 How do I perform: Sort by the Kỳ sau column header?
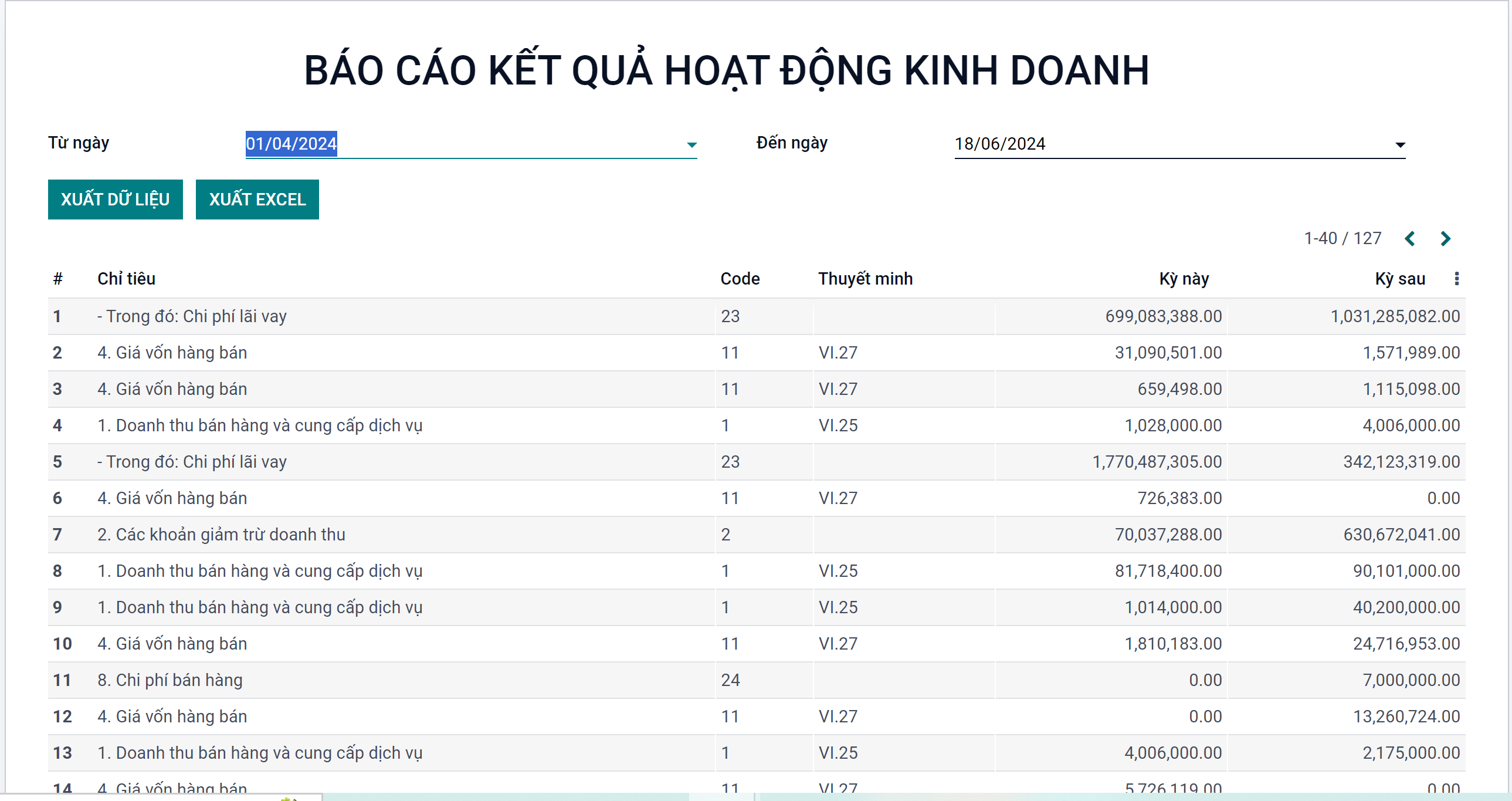[x=1399, y=279]
